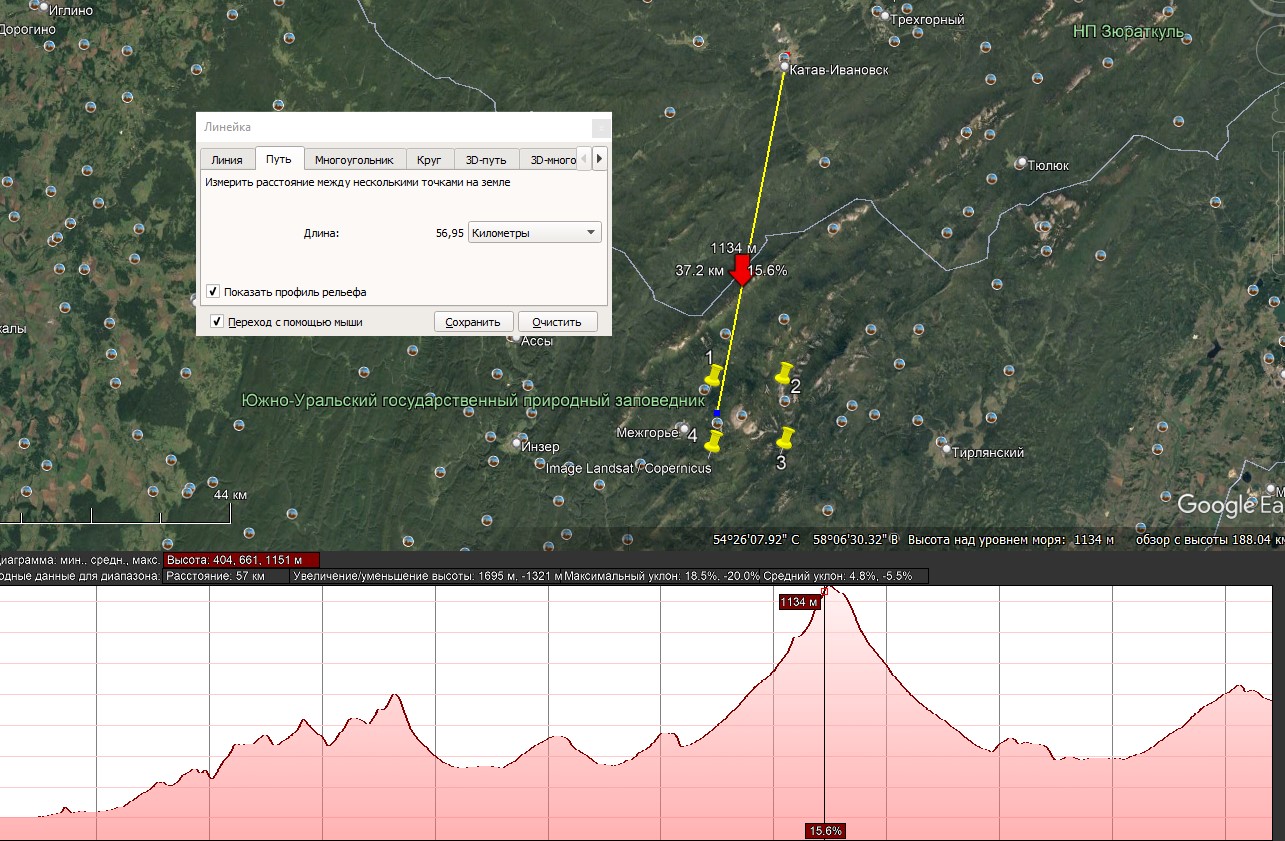The width and height of the screenshot is (1285, 841).
Task: Toggle Переход с помощью мыши checkbox
Action: pyautogui.click(x=217, y=322)
